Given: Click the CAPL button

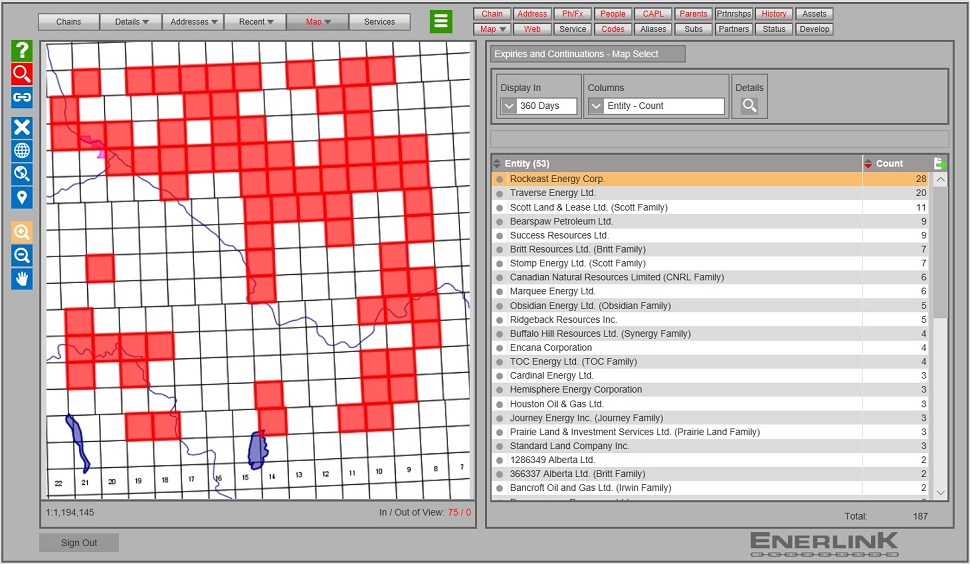Looking at the screenshot, I should [x=653, y=14].
